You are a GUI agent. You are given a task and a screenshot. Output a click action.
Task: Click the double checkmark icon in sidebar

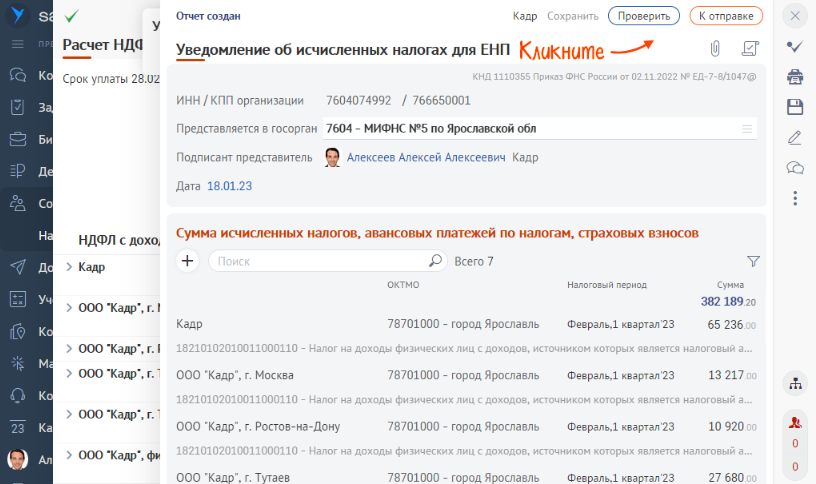(x=795, y=47)
